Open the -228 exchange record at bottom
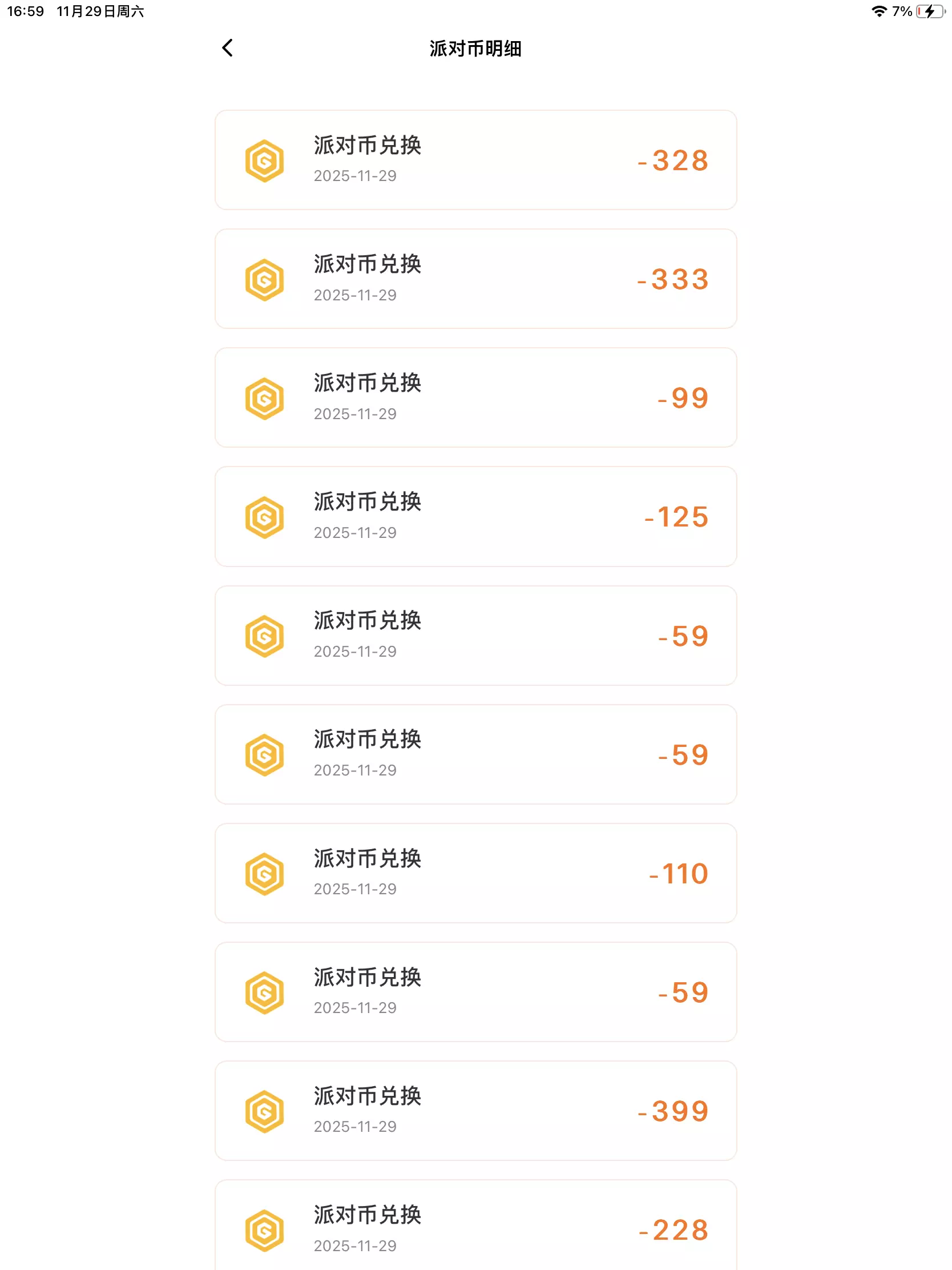This screenshot has width=952, height=1270. [475, 1226]
